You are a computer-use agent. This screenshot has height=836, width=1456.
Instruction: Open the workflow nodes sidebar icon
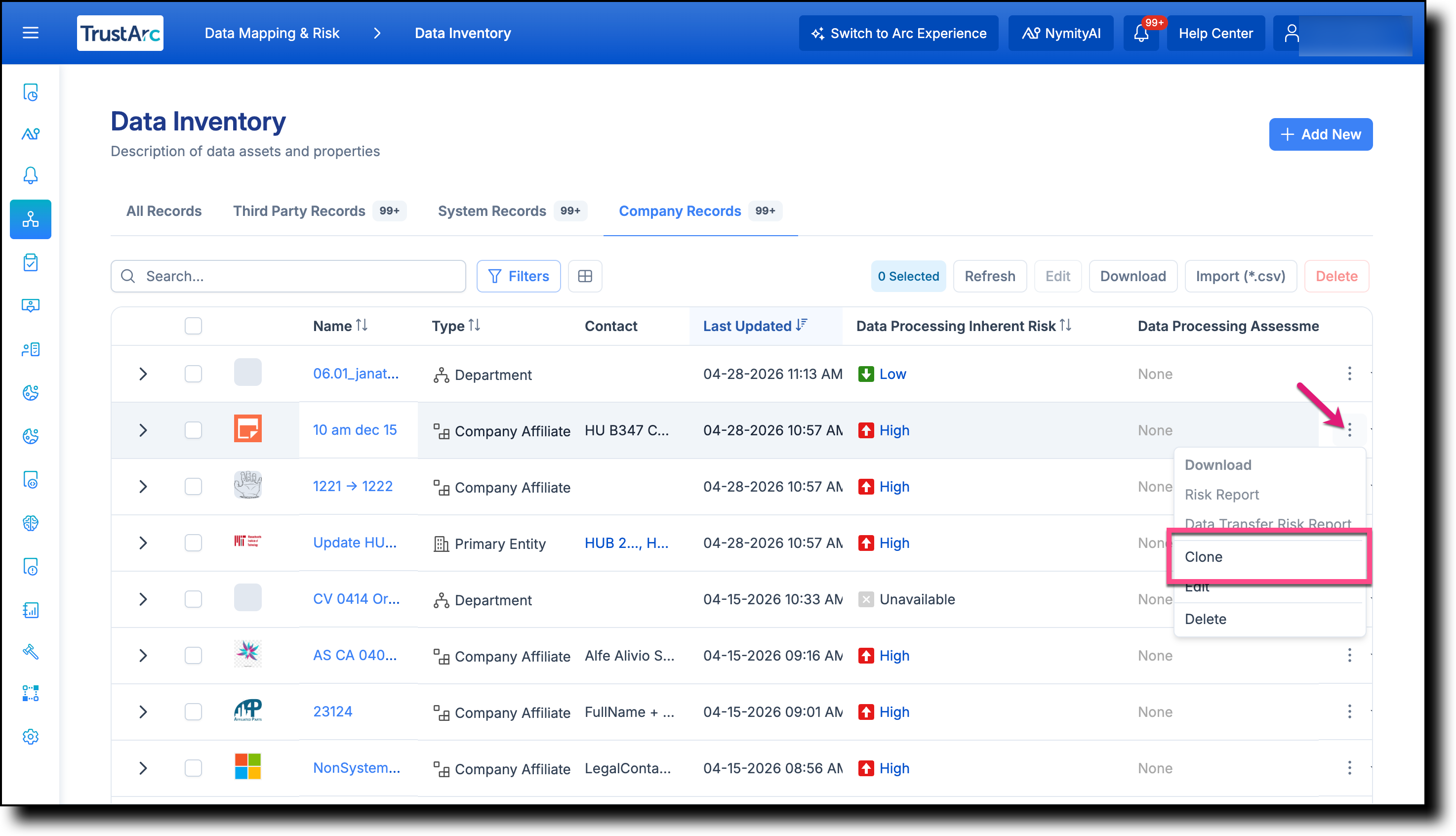[x=31, y=694]
